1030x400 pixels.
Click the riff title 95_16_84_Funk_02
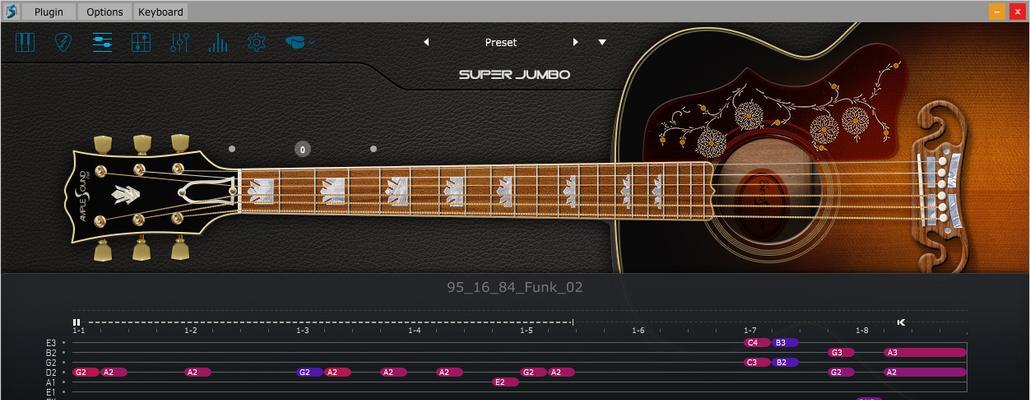(515, 287)
